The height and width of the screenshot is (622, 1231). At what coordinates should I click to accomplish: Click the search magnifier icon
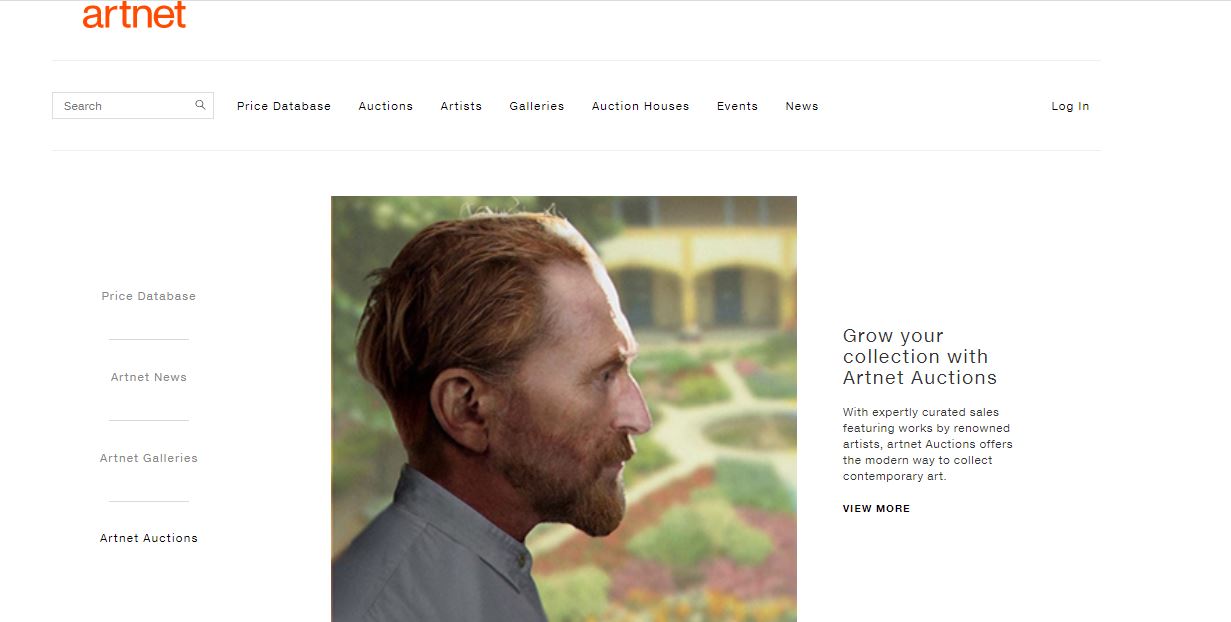199,104
